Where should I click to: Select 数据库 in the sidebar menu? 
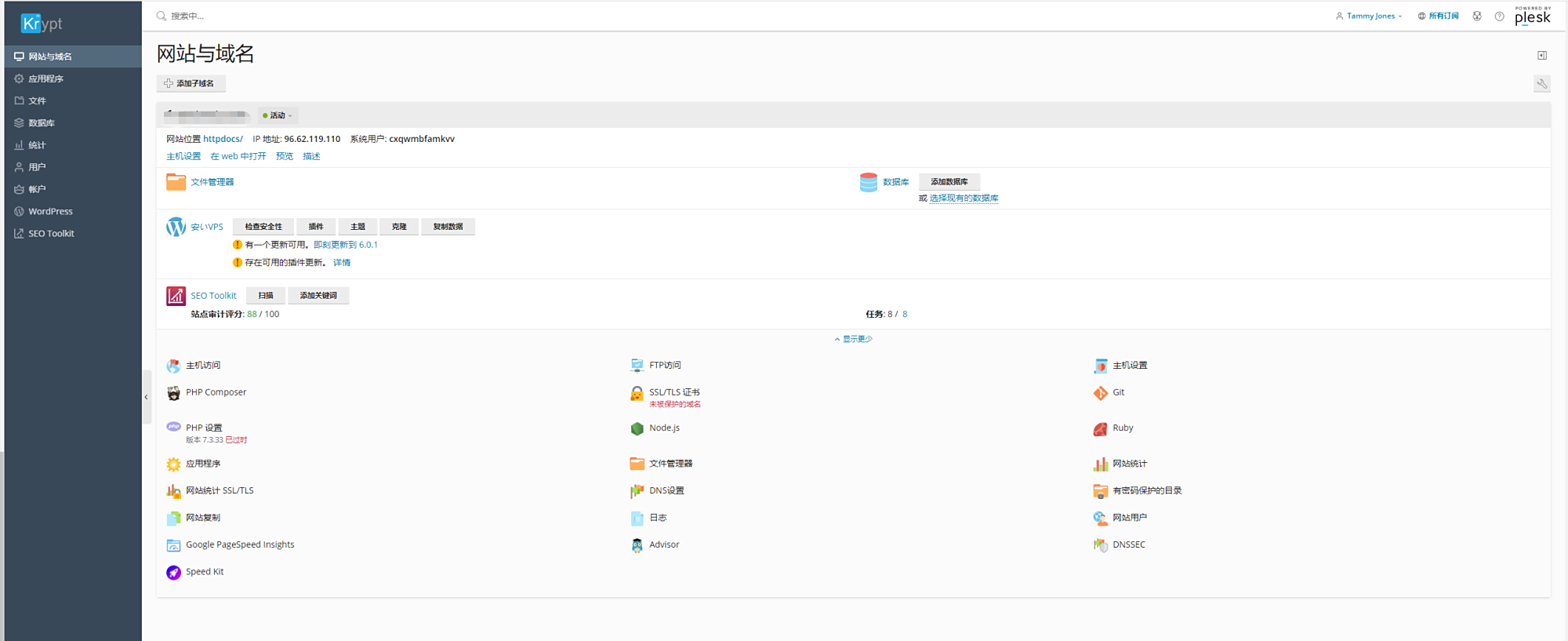[x=42, y=123]
